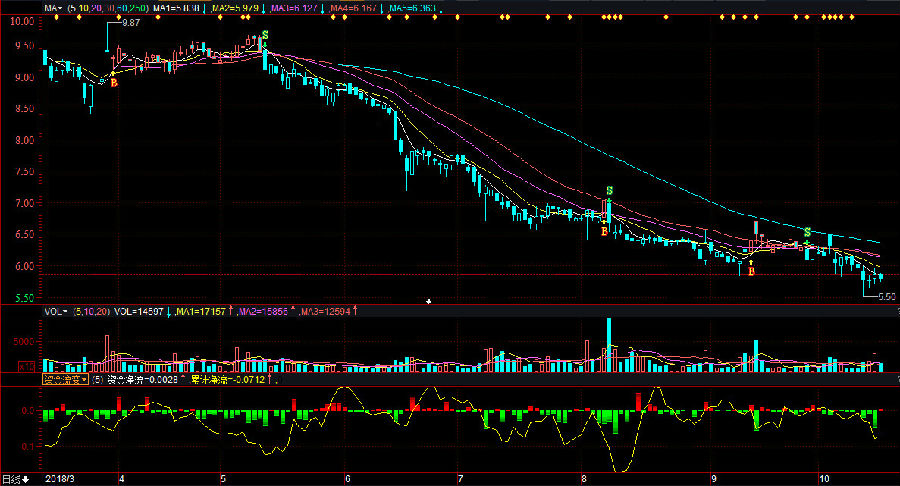Open the MA indicator dropdown at top-left
The image size is (900, 486).
point(54,8)
